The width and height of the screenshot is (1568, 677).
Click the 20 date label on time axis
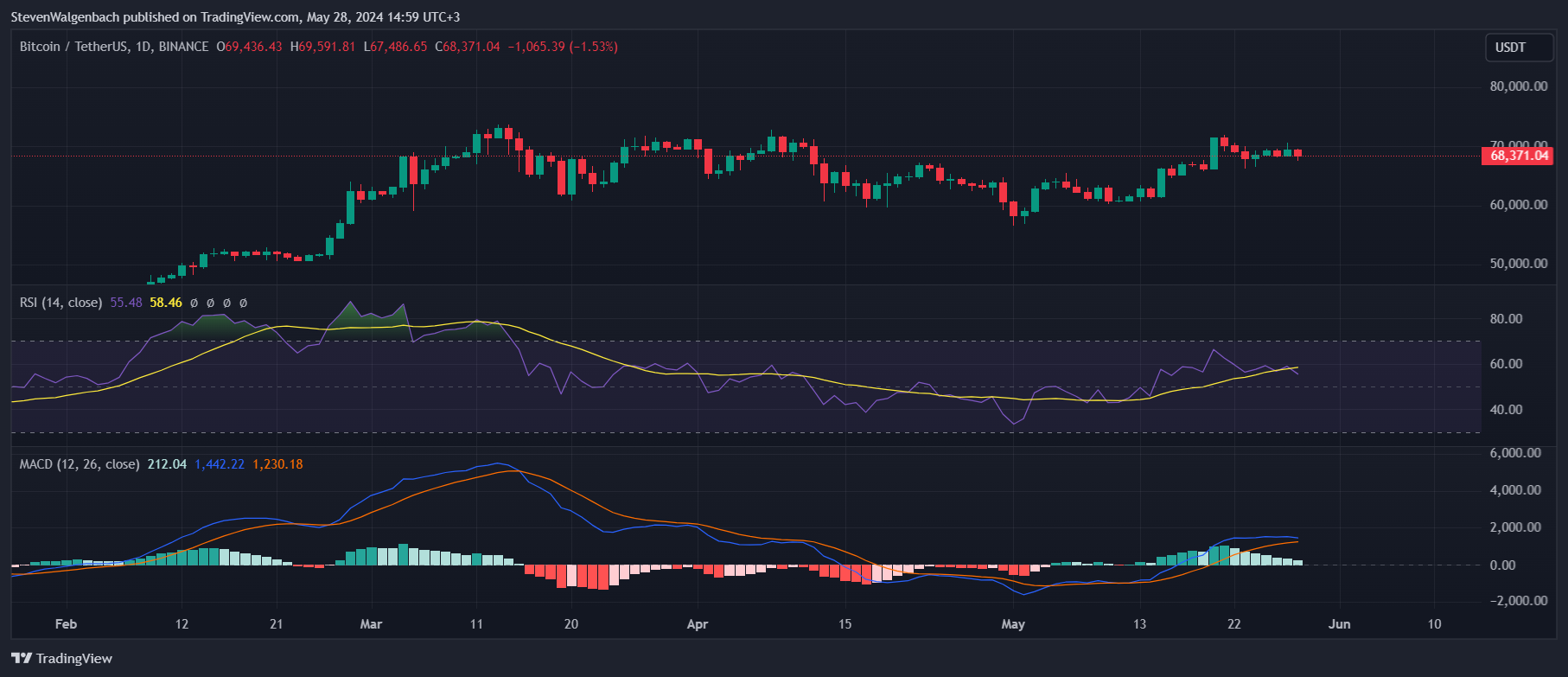point(571,624)
